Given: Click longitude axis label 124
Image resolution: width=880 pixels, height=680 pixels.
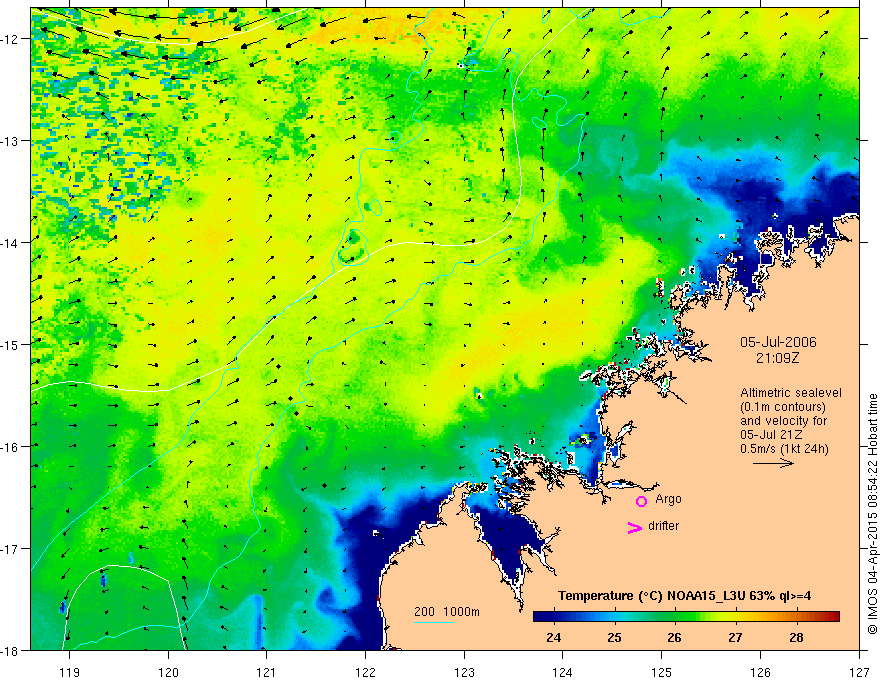Looking at the screenshot, I should [x=563, y=672].
